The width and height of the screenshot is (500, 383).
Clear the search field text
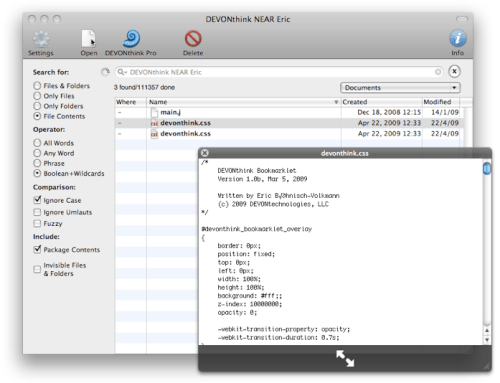[438, 72]
